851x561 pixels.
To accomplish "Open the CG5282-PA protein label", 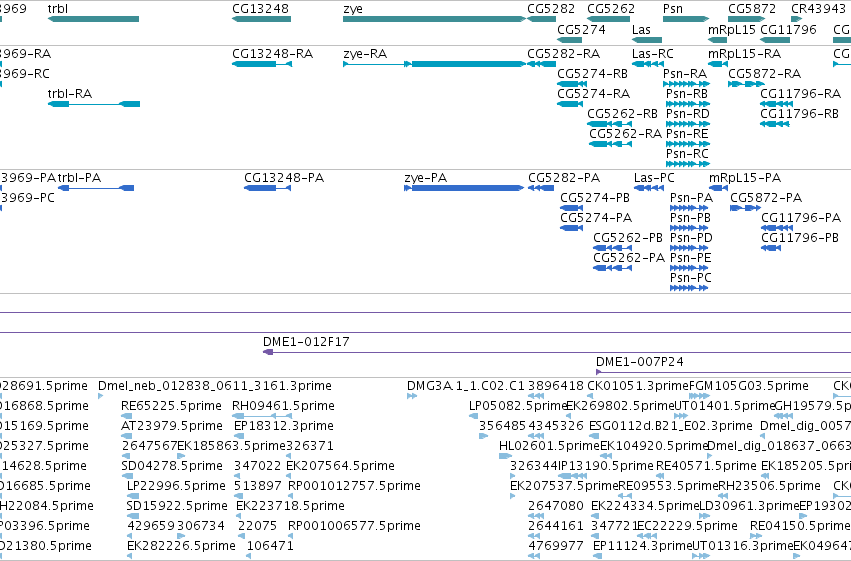I will (564, 178).
